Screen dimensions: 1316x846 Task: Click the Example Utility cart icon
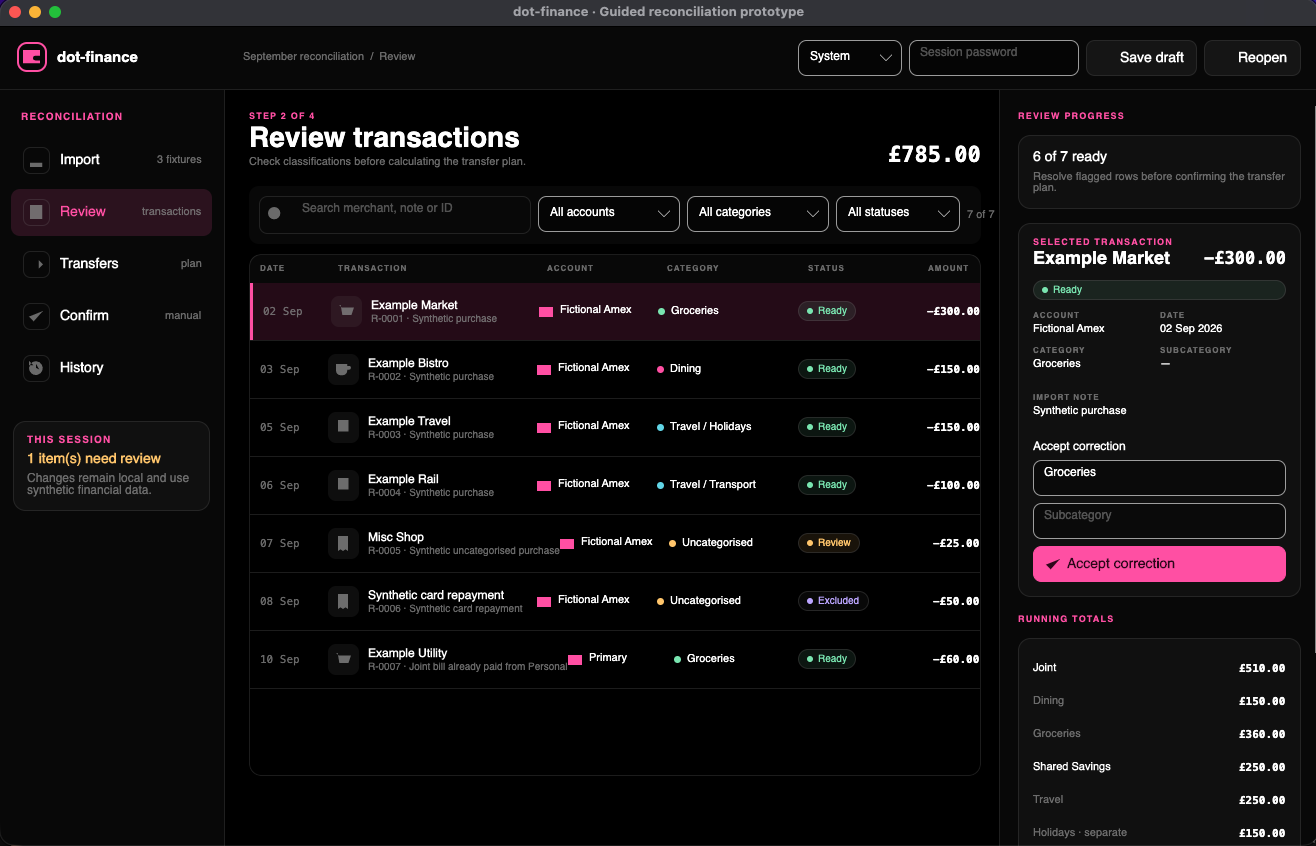tap(343, 659)
